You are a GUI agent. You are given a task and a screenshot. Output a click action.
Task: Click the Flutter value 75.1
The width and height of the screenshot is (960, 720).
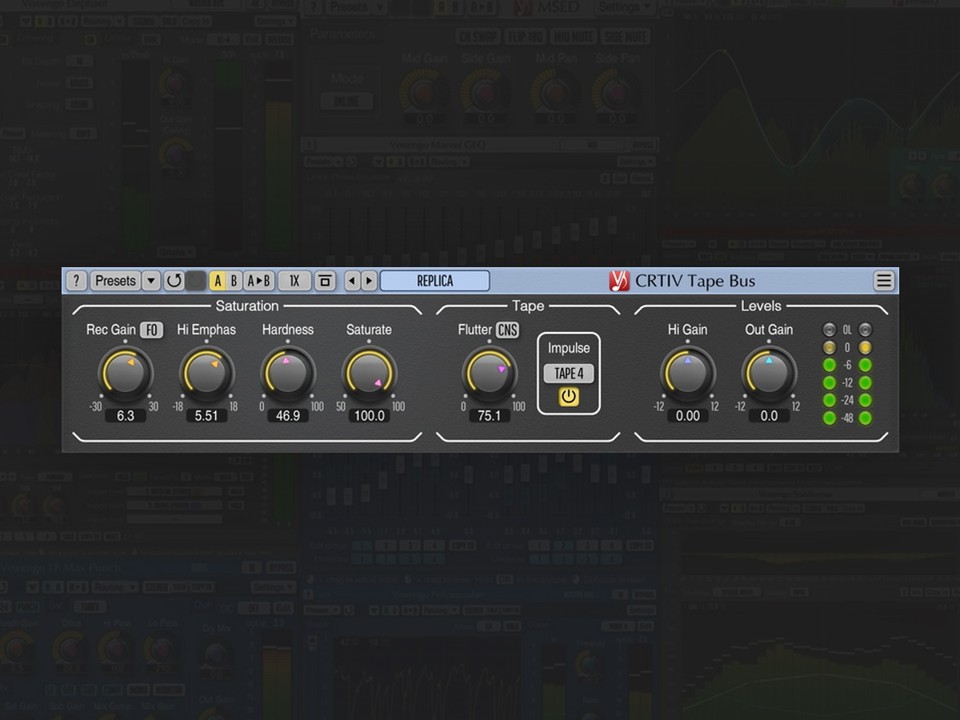[x=489, y=416]
